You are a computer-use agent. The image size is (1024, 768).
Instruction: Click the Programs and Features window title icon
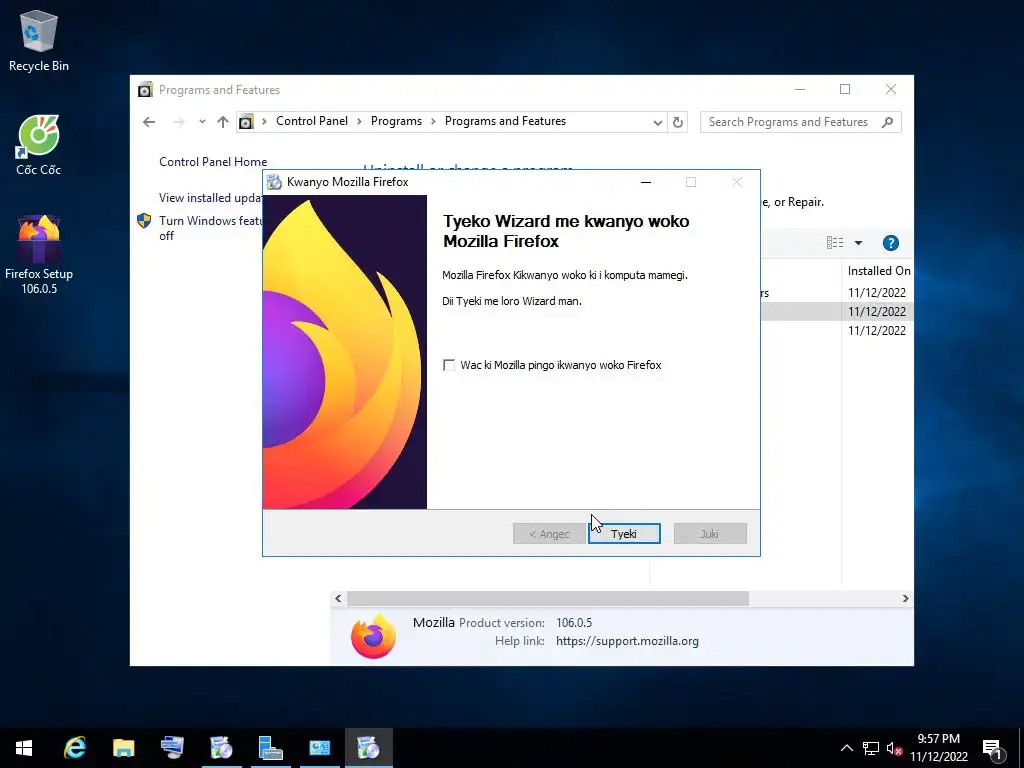click(145, 89)
